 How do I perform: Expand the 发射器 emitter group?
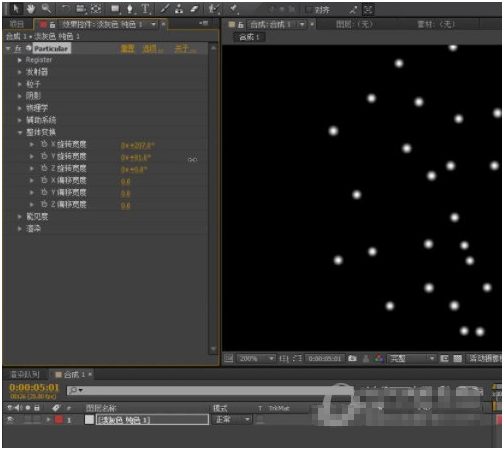coord(20,72)
